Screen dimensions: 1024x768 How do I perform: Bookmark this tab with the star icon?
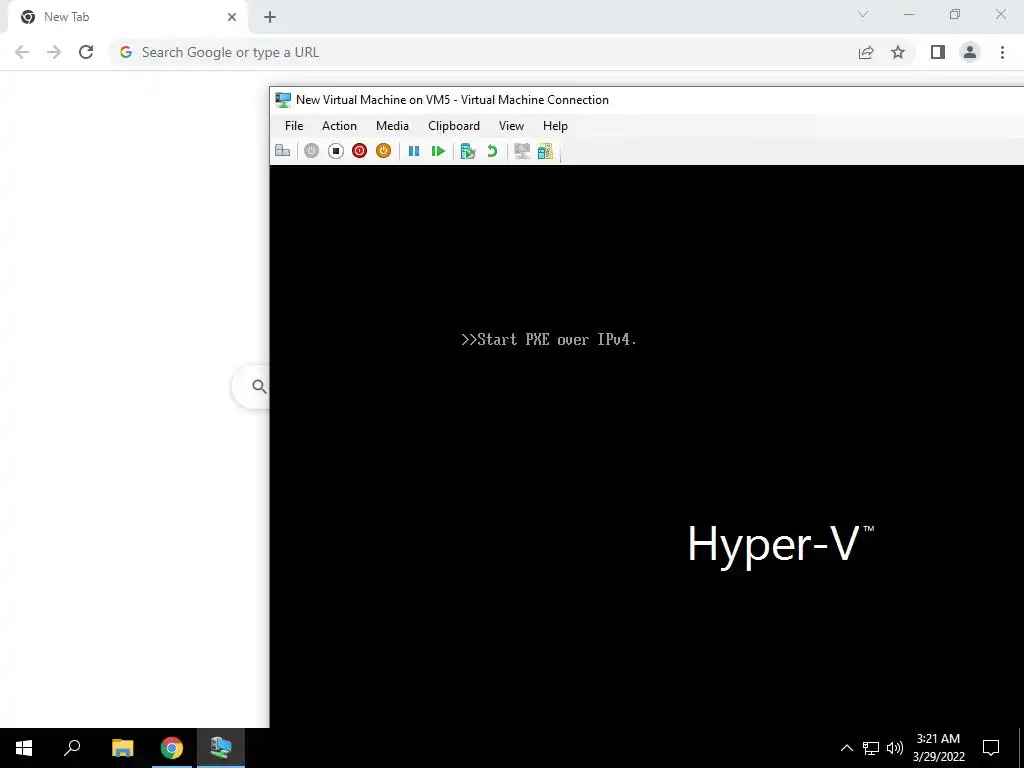(899, 52)
